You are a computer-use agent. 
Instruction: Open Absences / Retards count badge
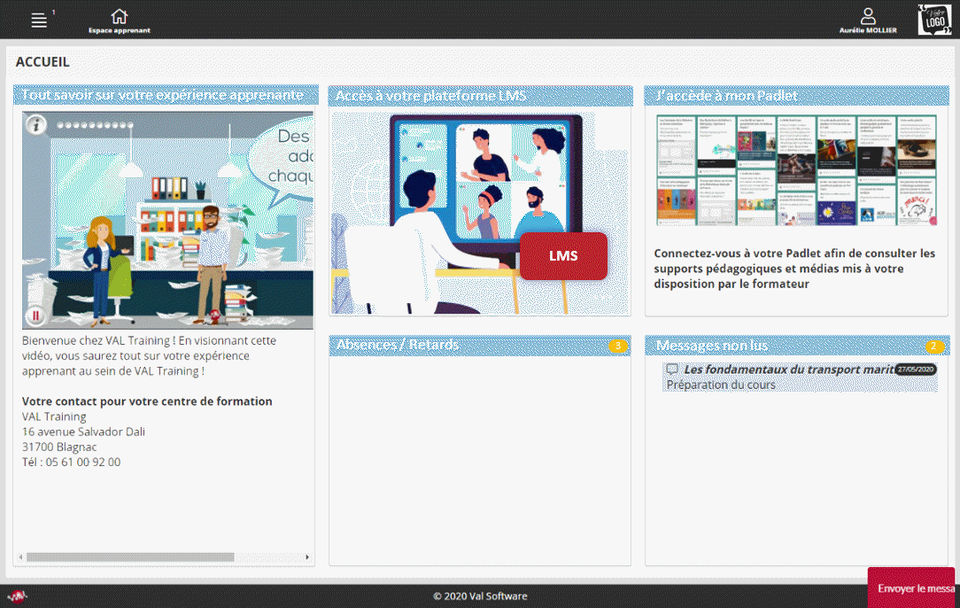coord(618,346)
